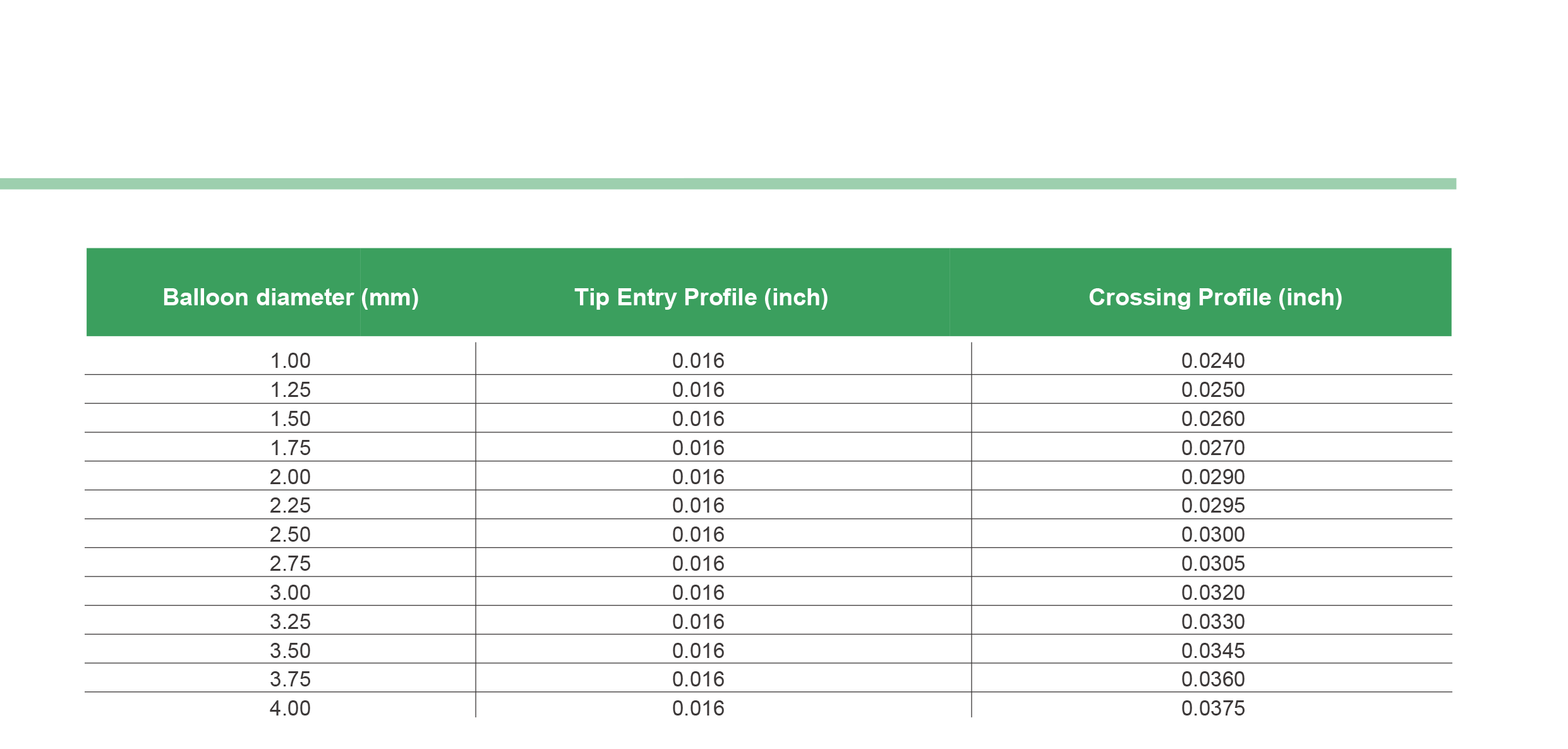1568x749 pixels.
Task: Select the 0.0345 crossing profile value
Action: 1213,651
